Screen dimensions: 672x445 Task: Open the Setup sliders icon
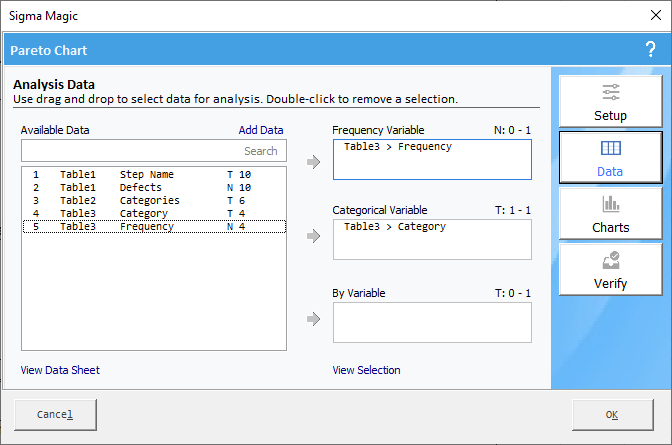(x=610, y=92)
